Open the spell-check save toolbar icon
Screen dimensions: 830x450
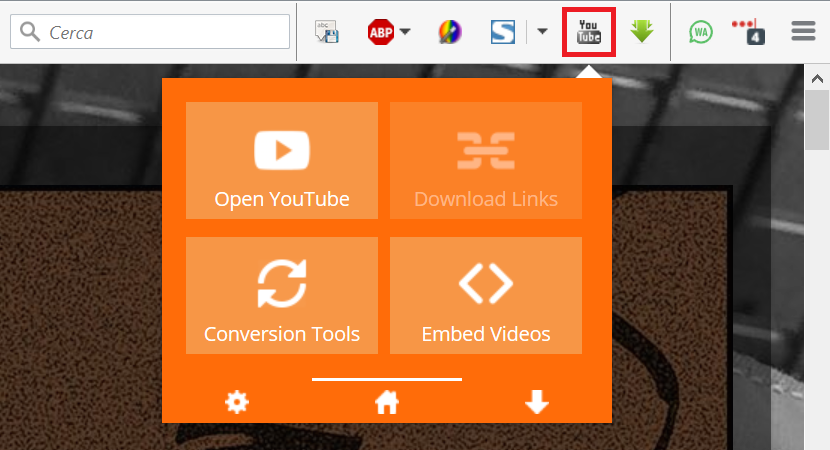[x=327, y=32]
